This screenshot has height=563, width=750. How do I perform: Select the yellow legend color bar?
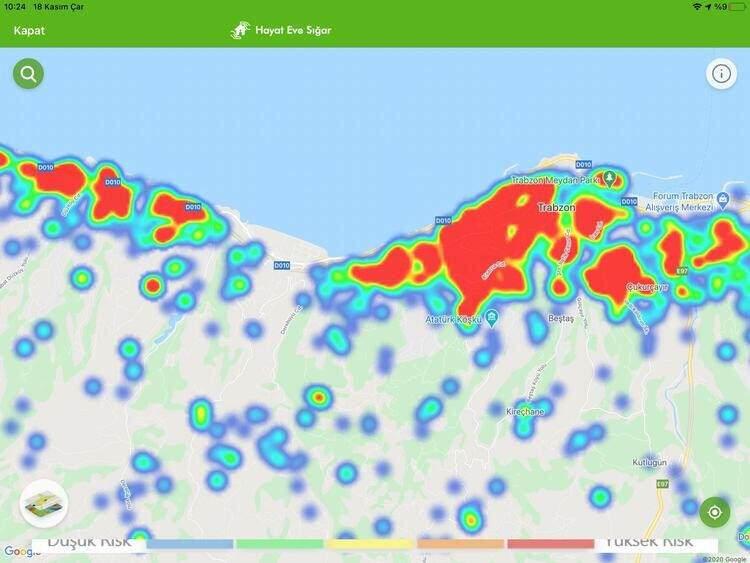tap(368, 544)
